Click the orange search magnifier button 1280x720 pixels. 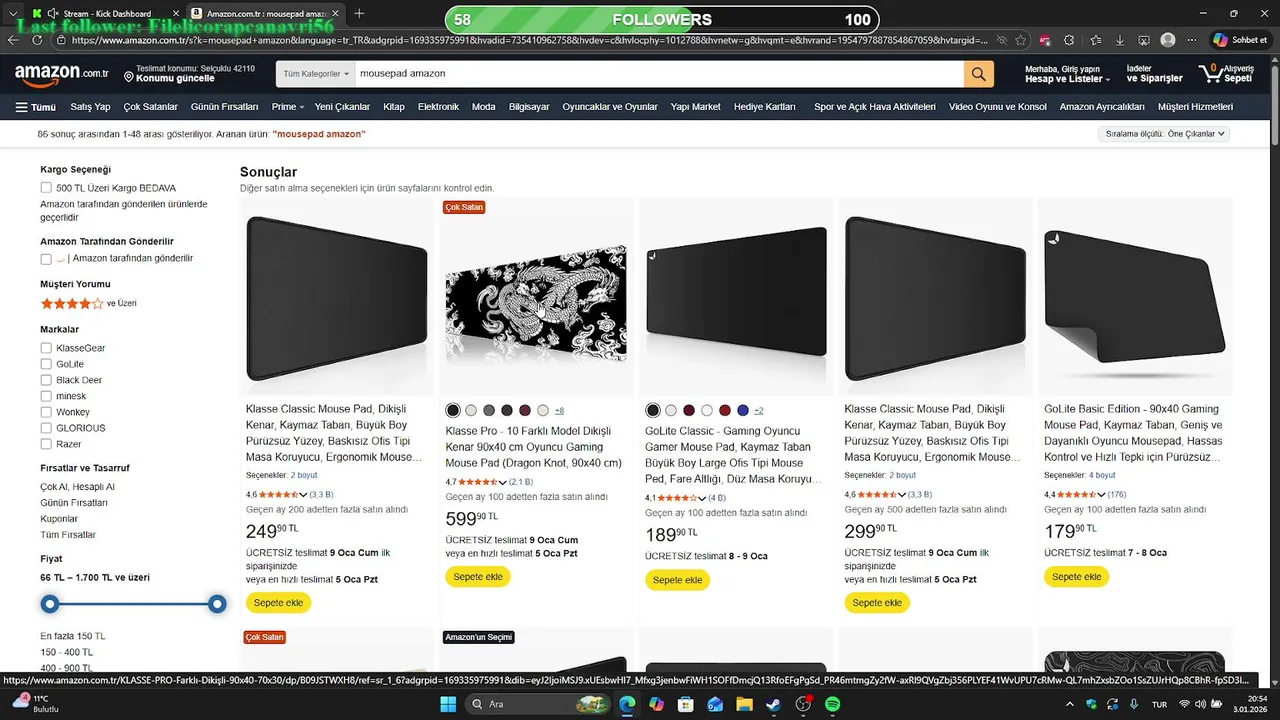(x=978, y=74)
